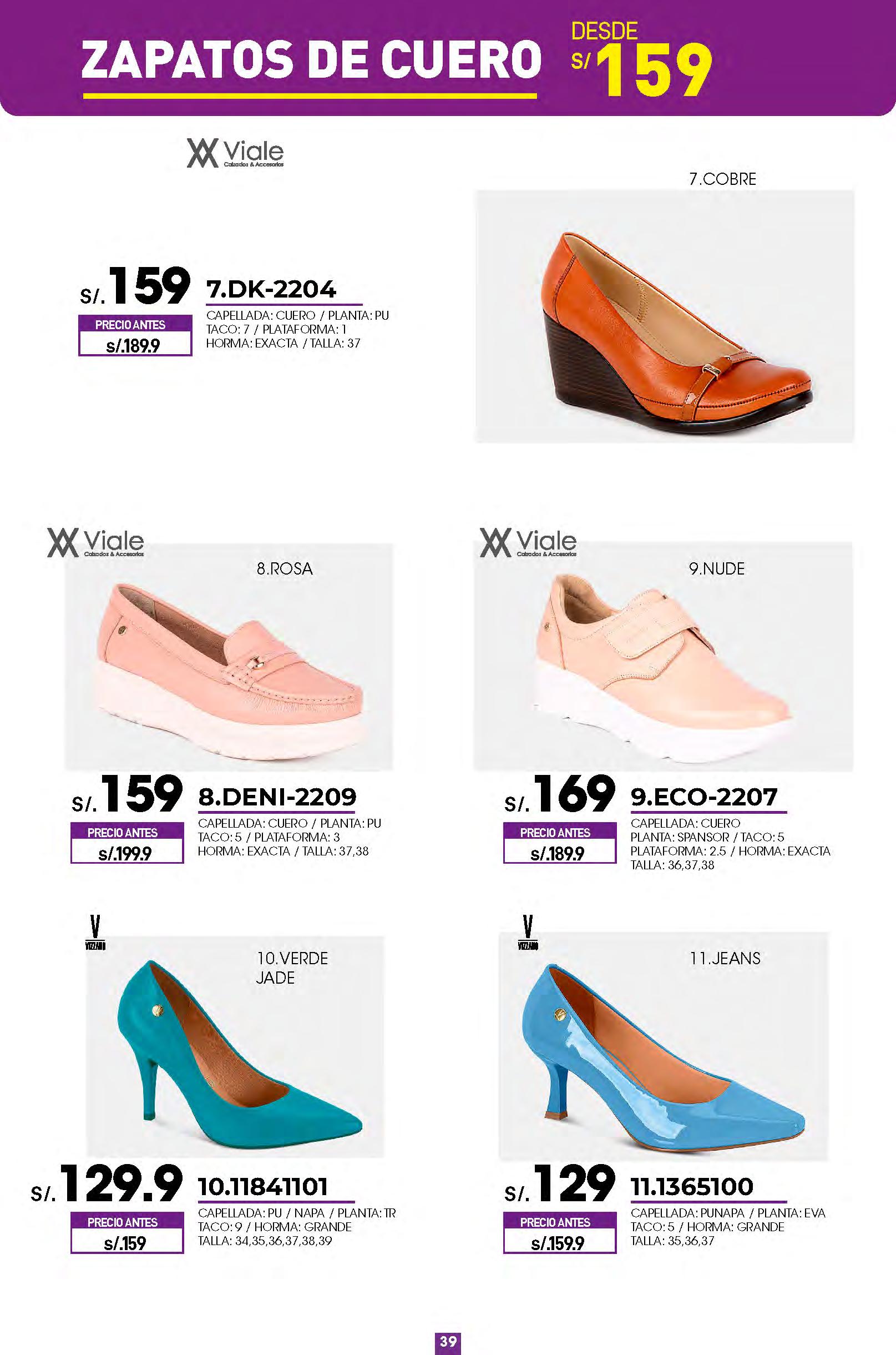The image size is (896, 1355).
Task: Click the Precio Antes s/.159.9 box
Action: (x=559, y=1233)
